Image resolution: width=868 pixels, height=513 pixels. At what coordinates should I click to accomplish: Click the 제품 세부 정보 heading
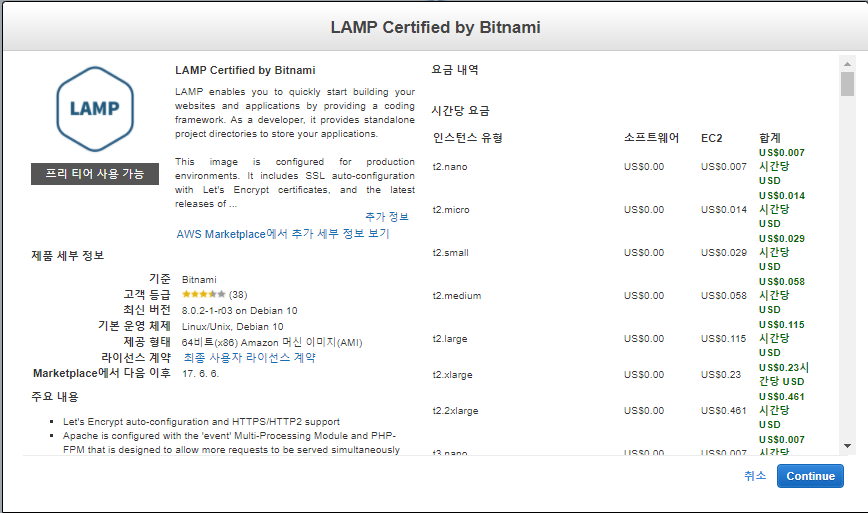(x=68, y=256)
